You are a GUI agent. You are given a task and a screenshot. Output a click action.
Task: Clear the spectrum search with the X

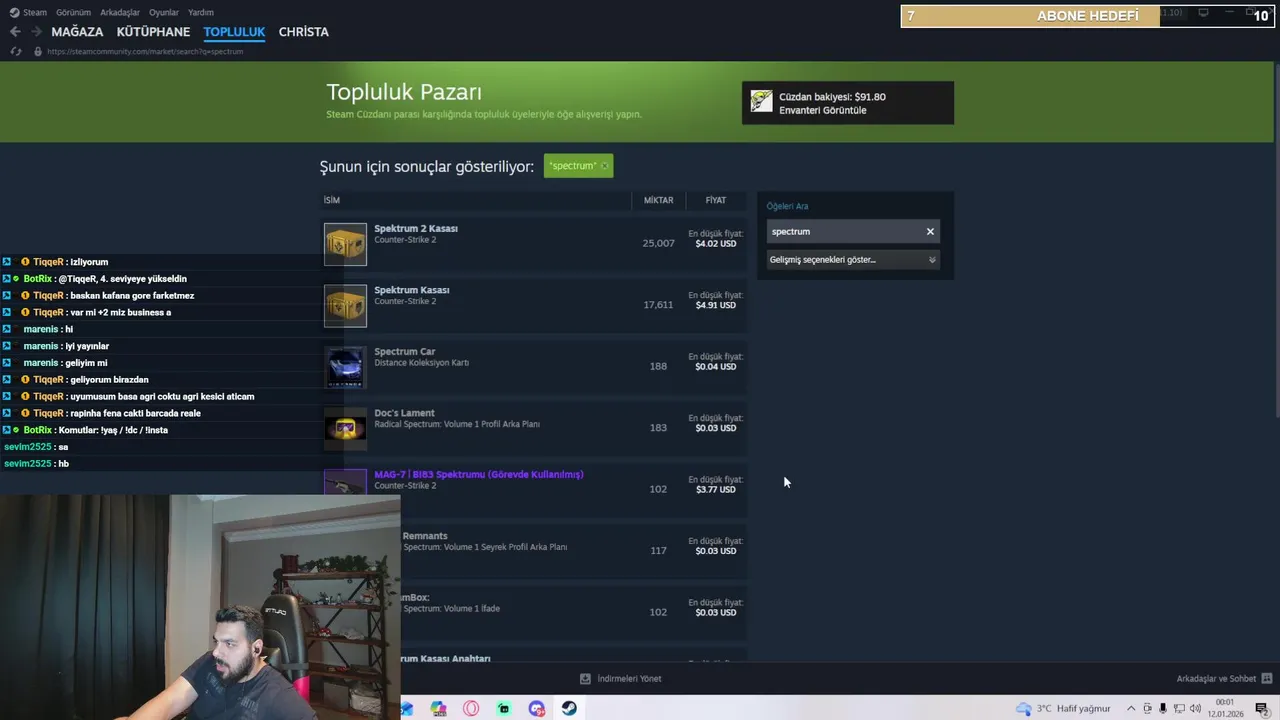(x=930, y=232)
